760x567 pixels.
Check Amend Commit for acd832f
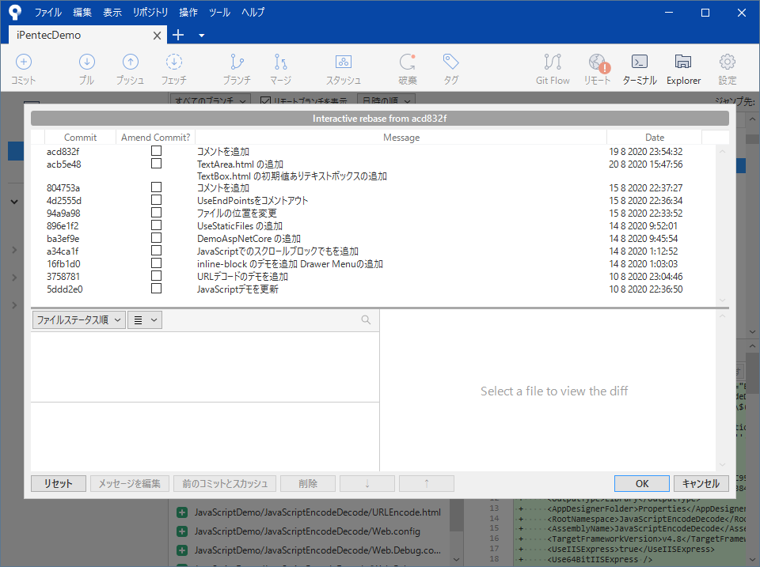point(156,151)
